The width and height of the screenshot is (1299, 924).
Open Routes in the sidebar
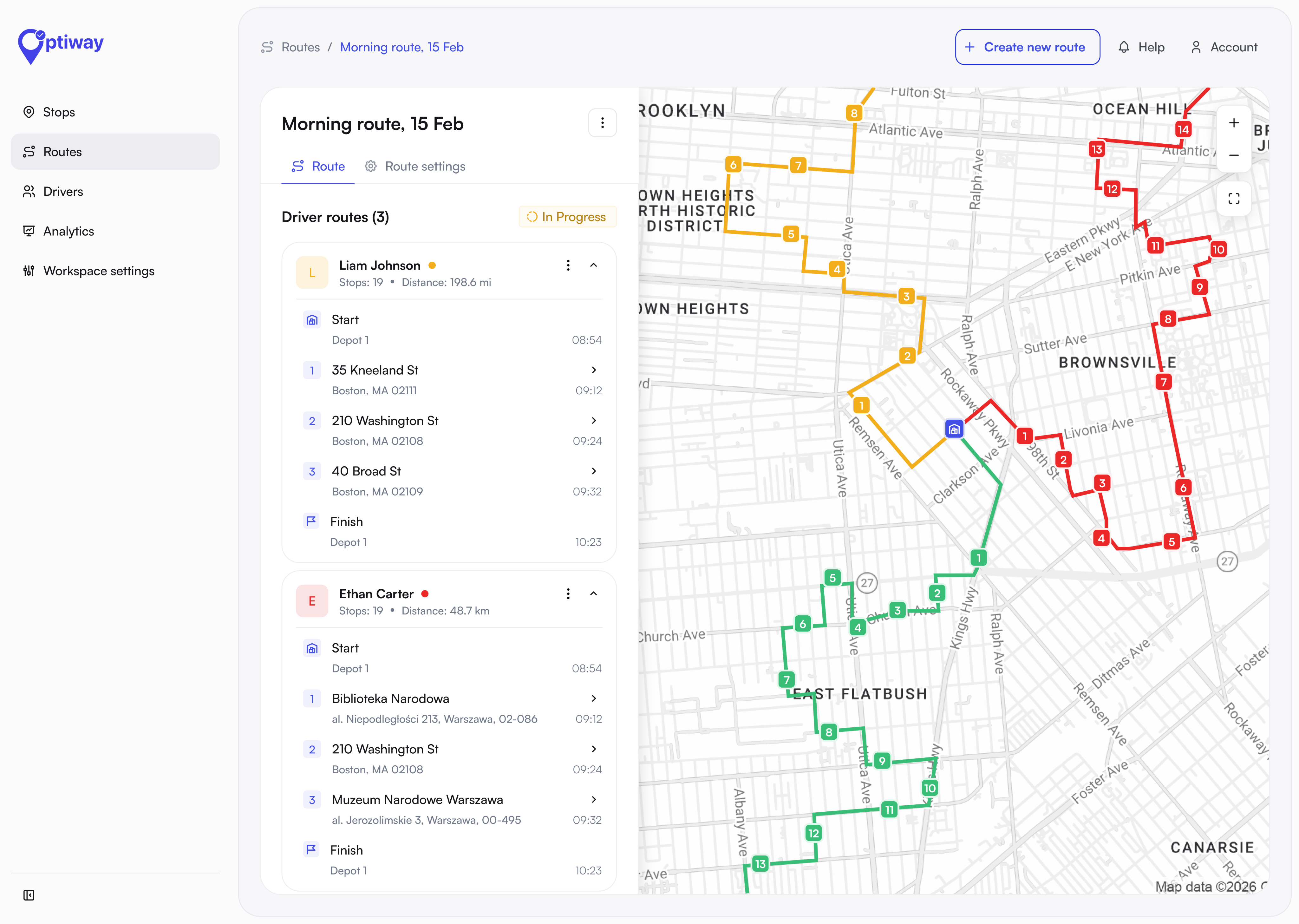click(x=115, y=152)
